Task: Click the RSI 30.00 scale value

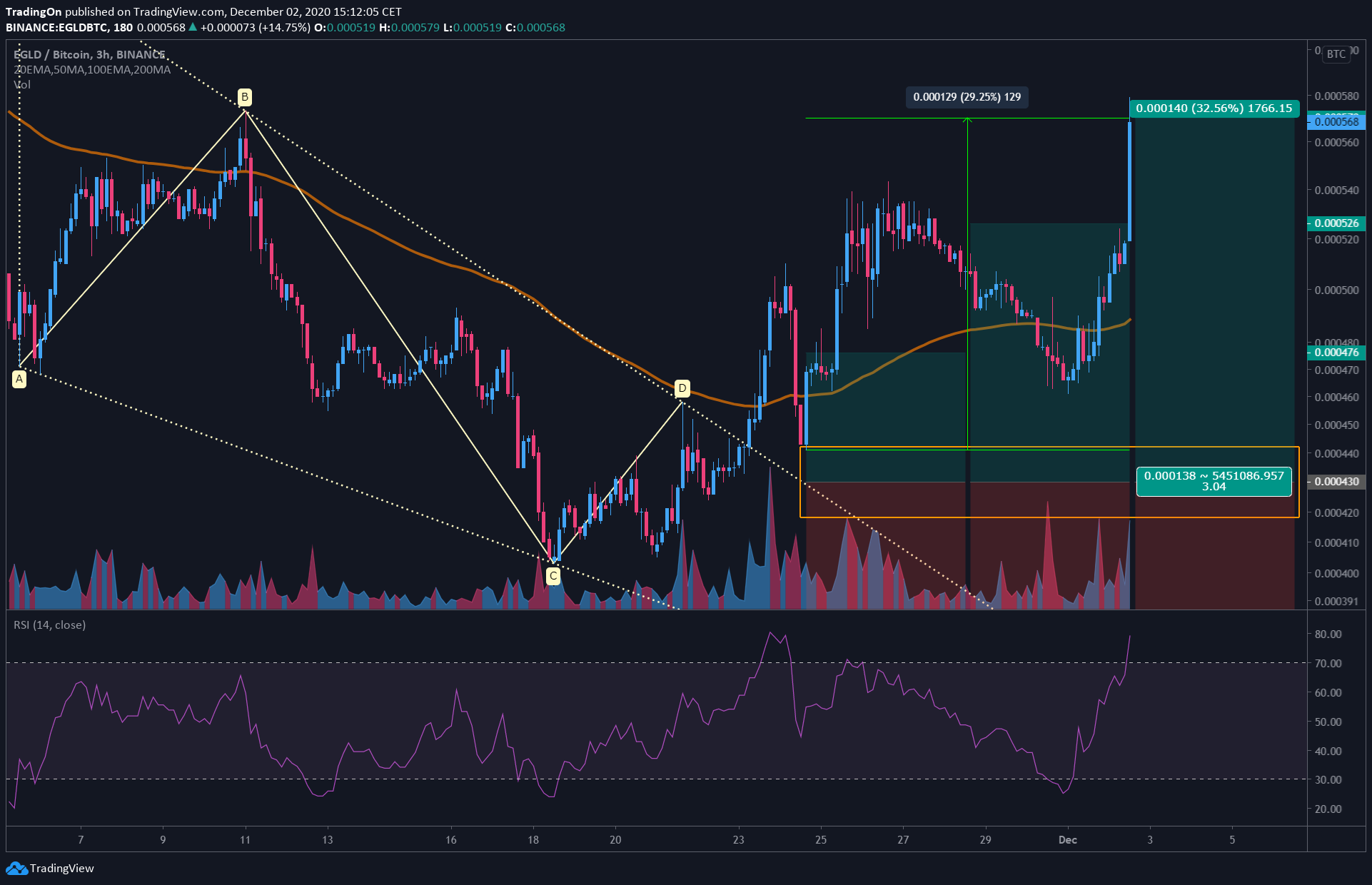Action: tap(1328, 780)
